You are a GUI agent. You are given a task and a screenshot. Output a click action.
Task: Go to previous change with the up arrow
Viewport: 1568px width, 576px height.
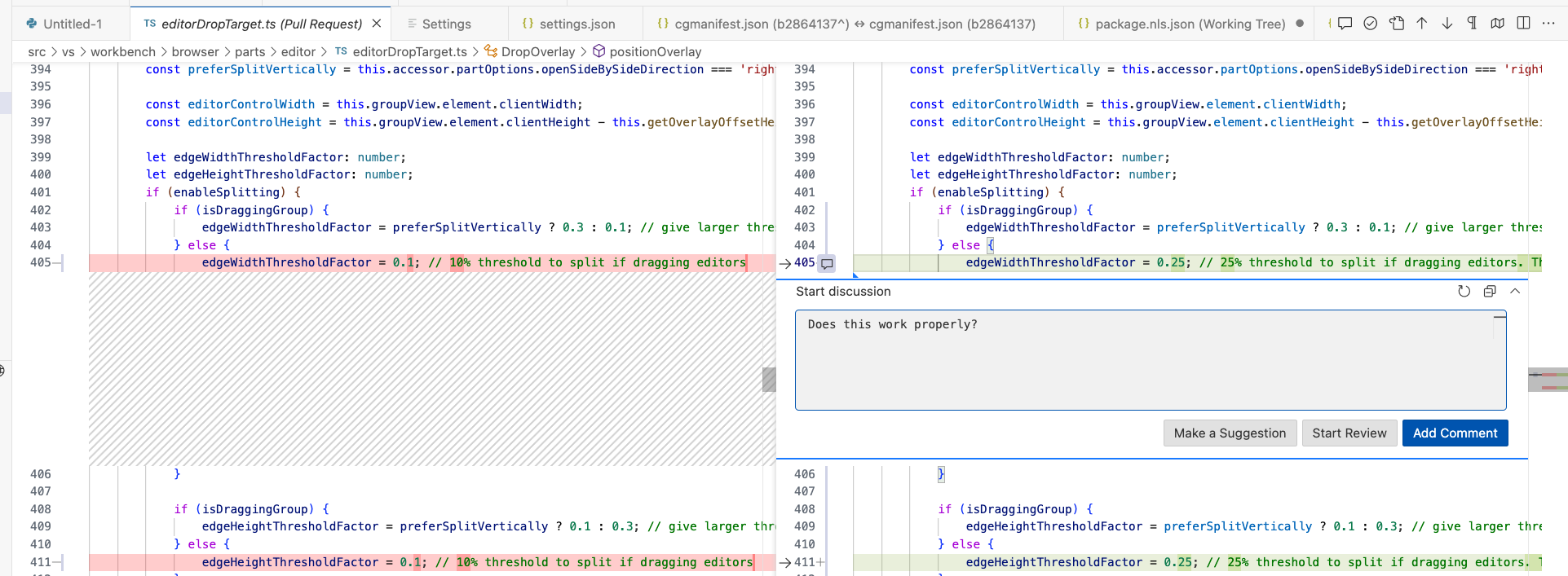tap(1422, 24)
